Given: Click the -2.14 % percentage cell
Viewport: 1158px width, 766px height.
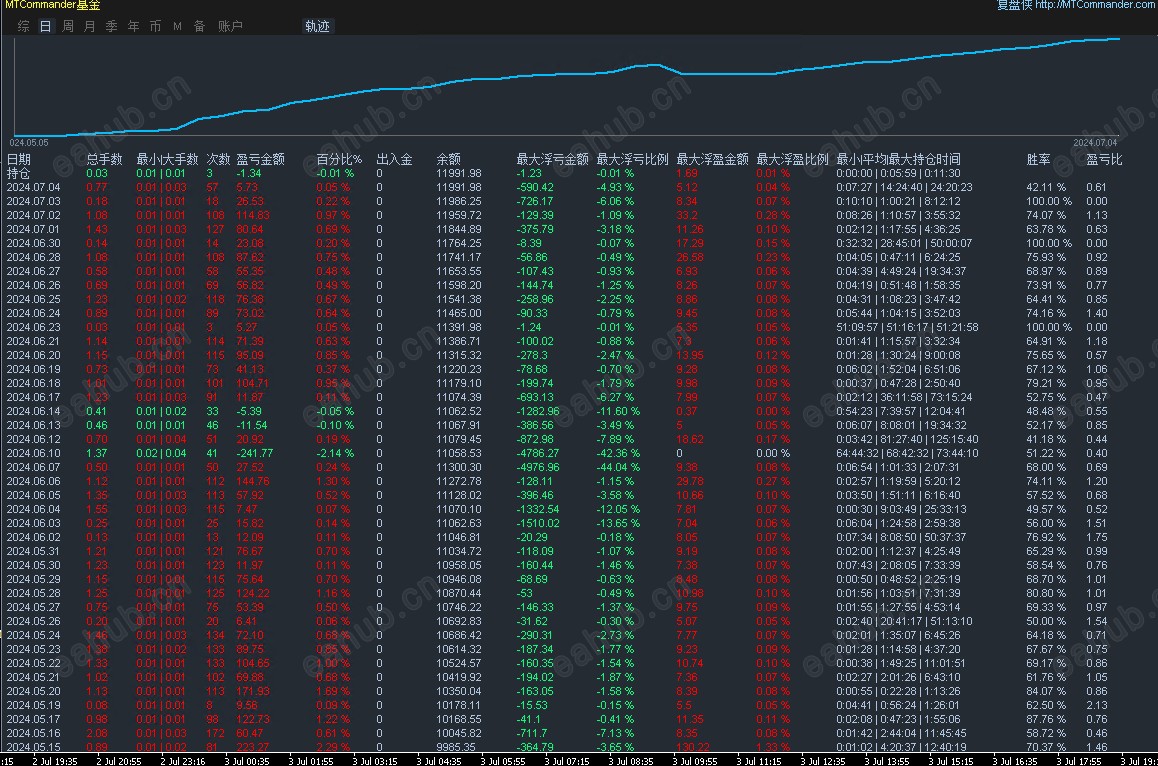Looking at the screenshot, I should 335,454.
